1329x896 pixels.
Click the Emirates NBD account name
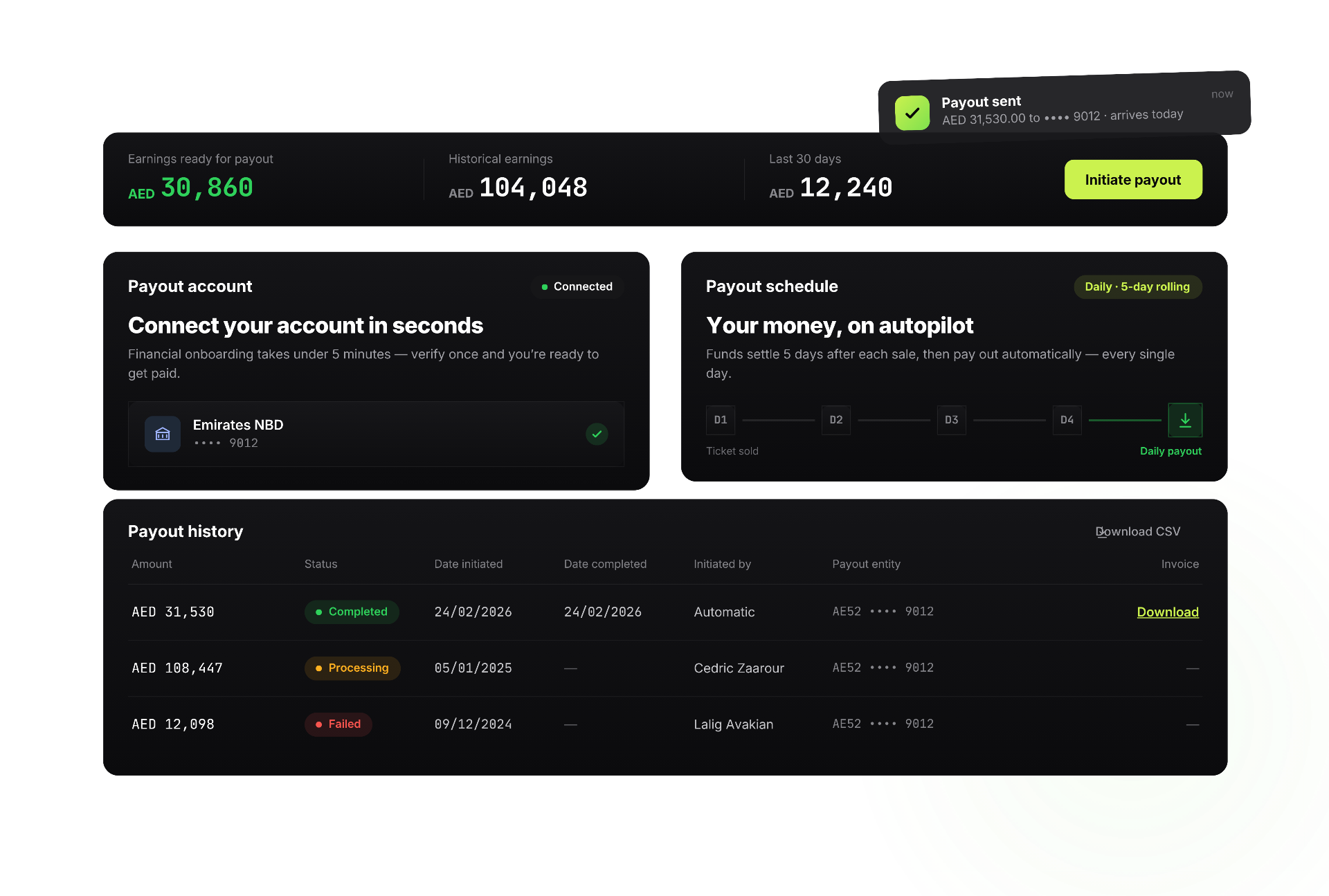(238, 425)
